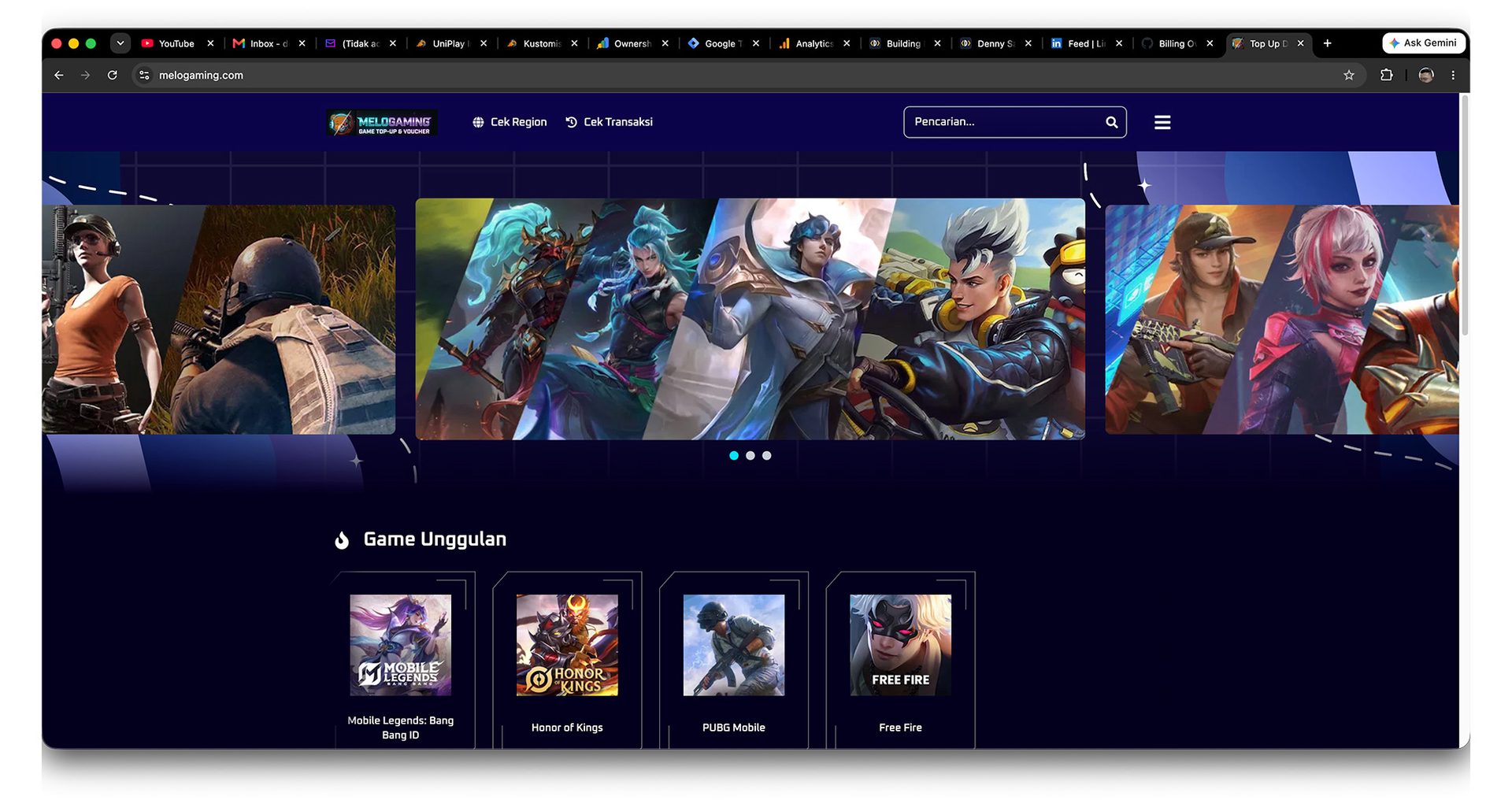The height and width of the screenshot is (804, 1512).
Task: Open the browser Extensions puzzle icon
Action: tap(1387, 75)
